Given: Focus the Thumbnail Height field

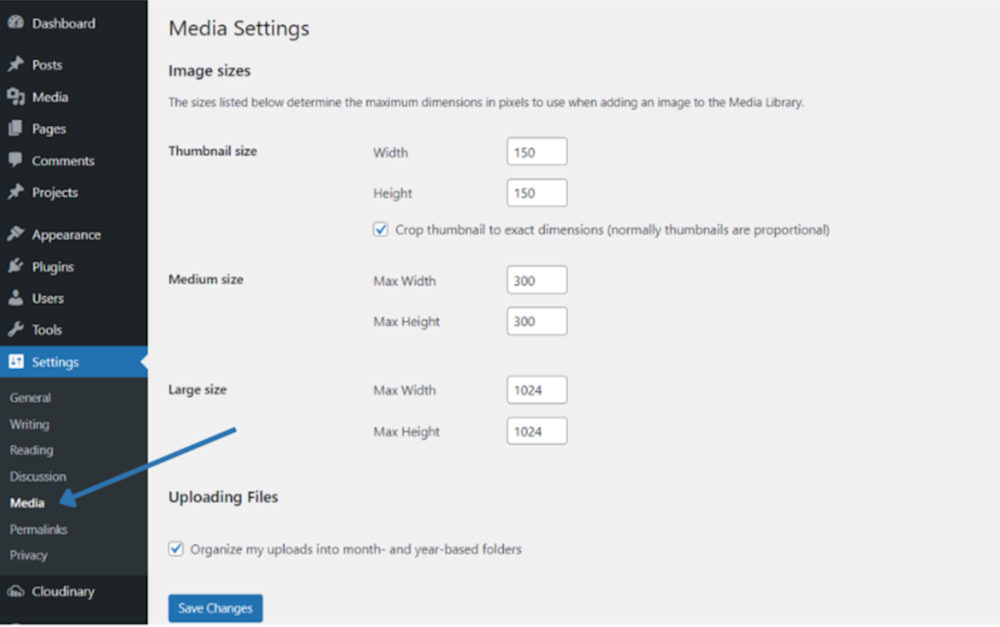Looking at the screenshot, I should click(x=537, y=193).
